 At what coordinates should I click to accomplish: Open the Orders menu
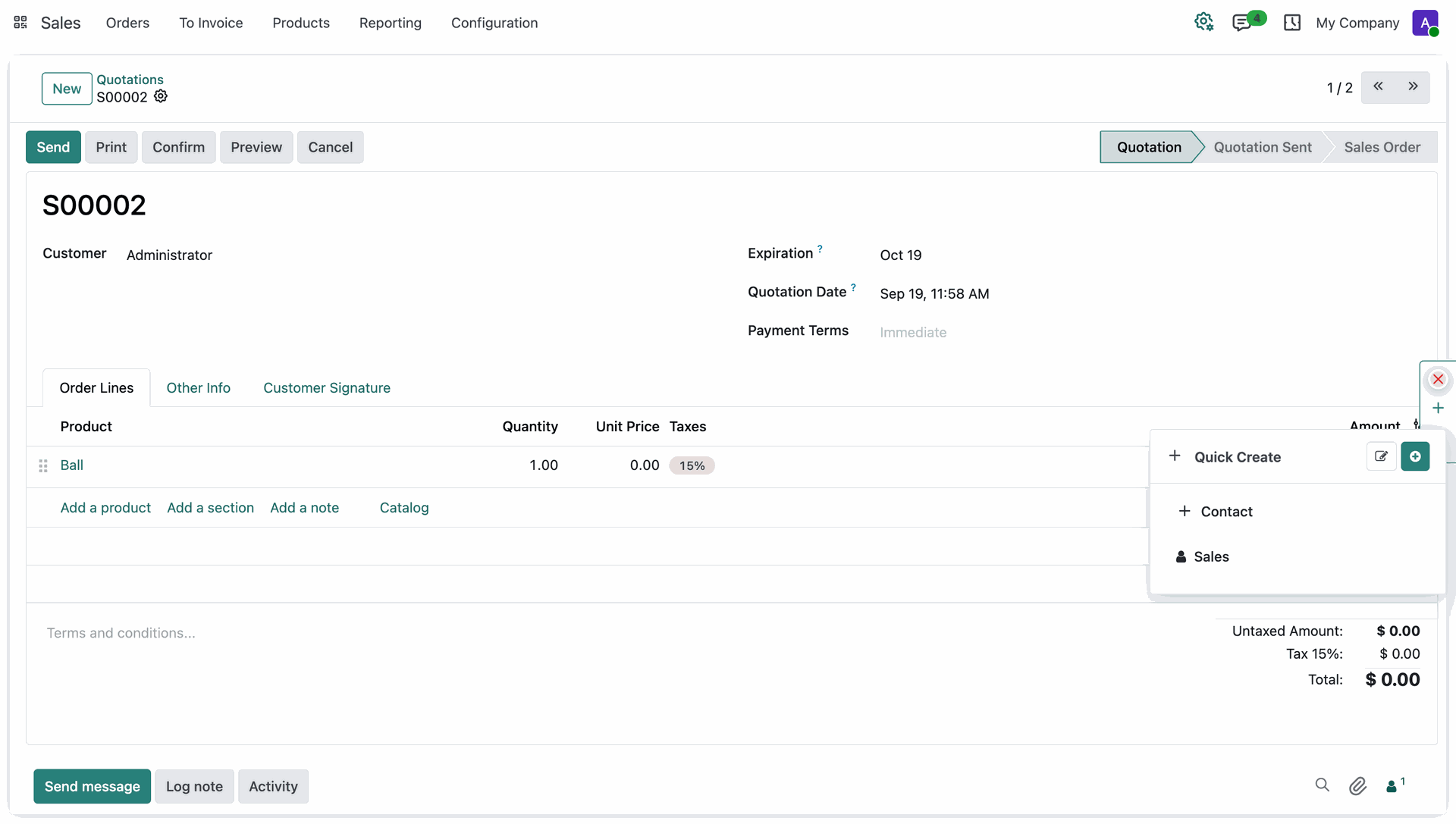coord(127,23)
